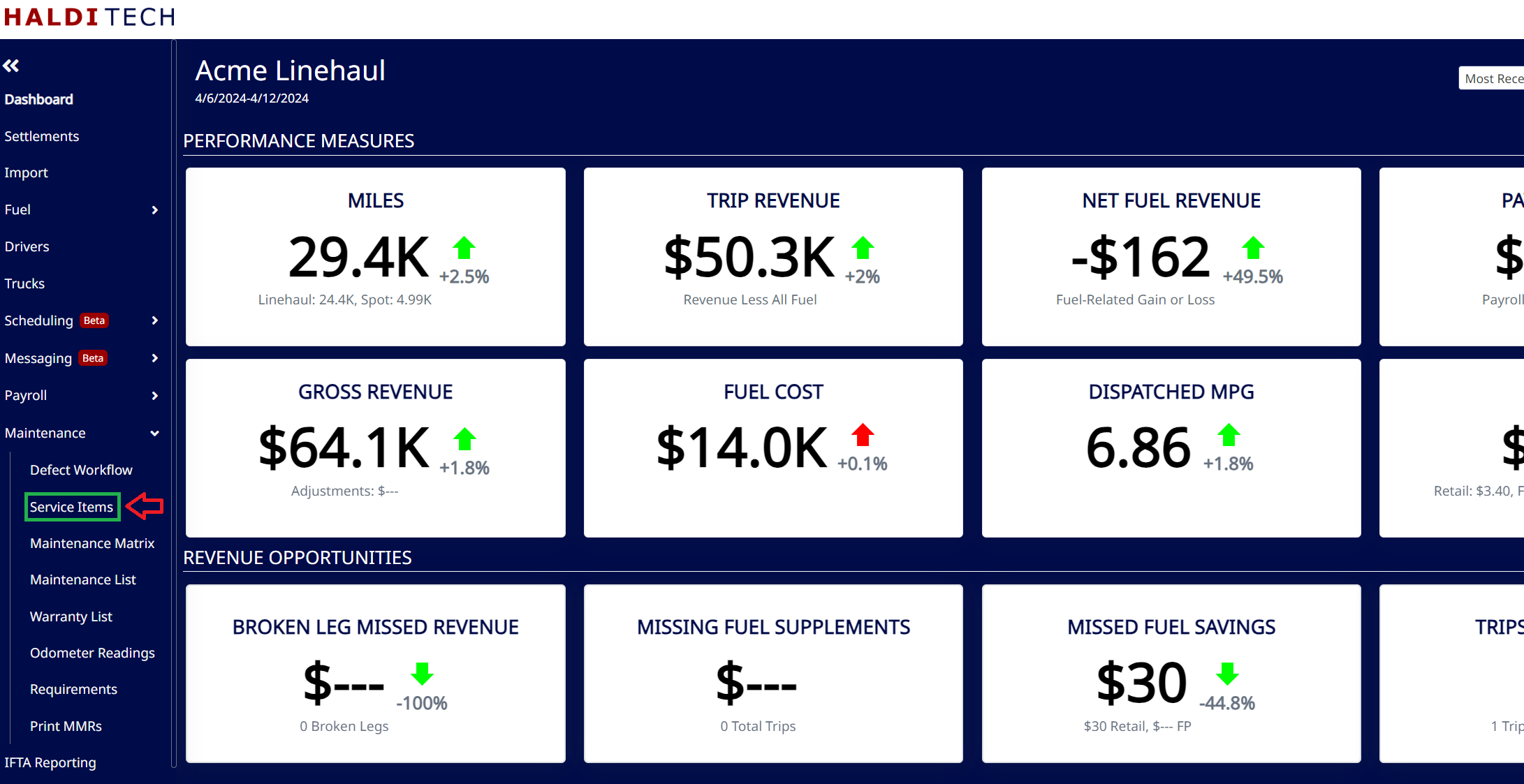The height and width of the screenshot is (784, 1524).
Task: Click the Messaging Beta badge
Action: pos(93,358)
